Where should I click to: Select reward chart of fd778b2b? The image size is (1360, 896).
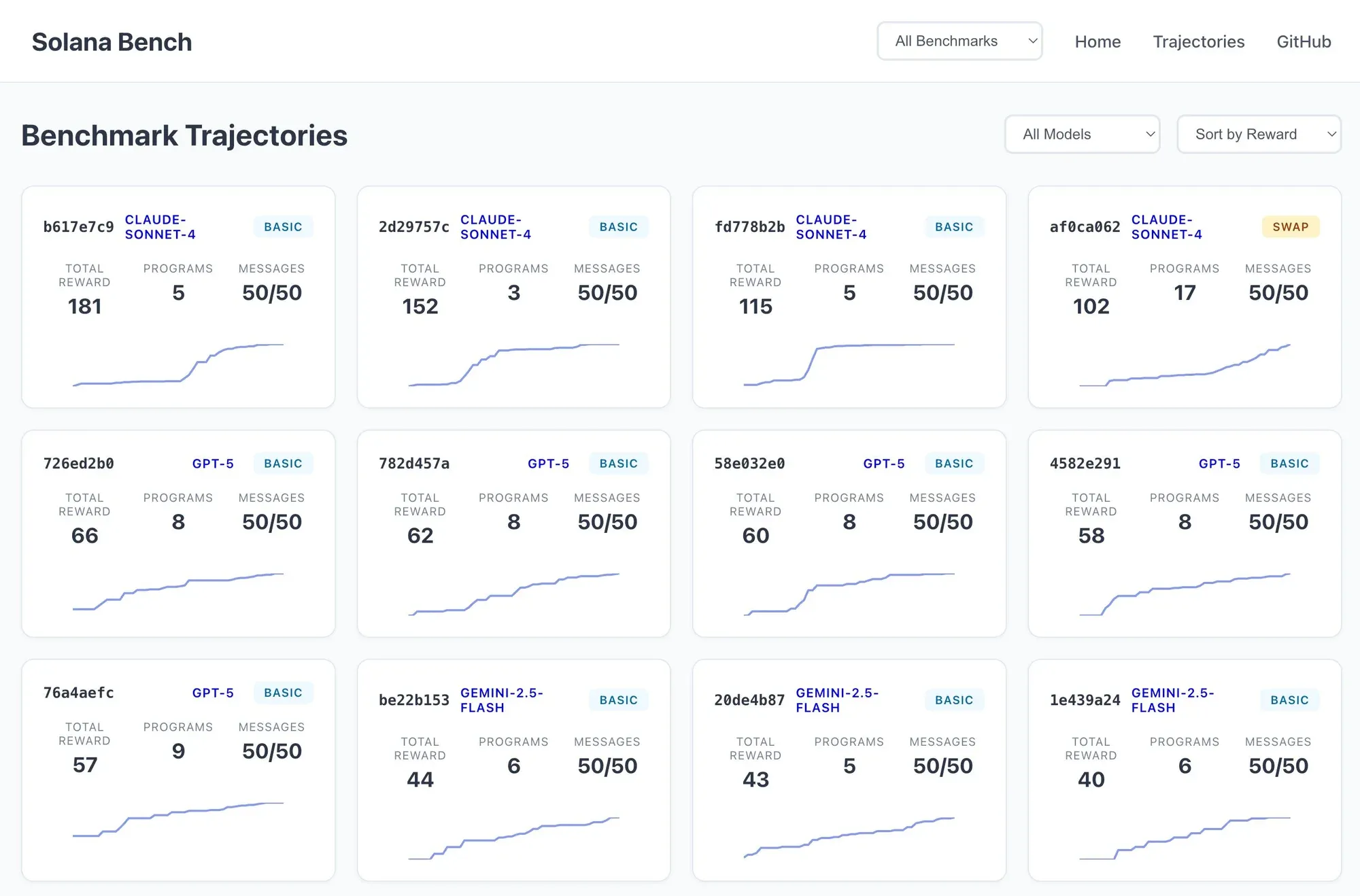point(849,365)
